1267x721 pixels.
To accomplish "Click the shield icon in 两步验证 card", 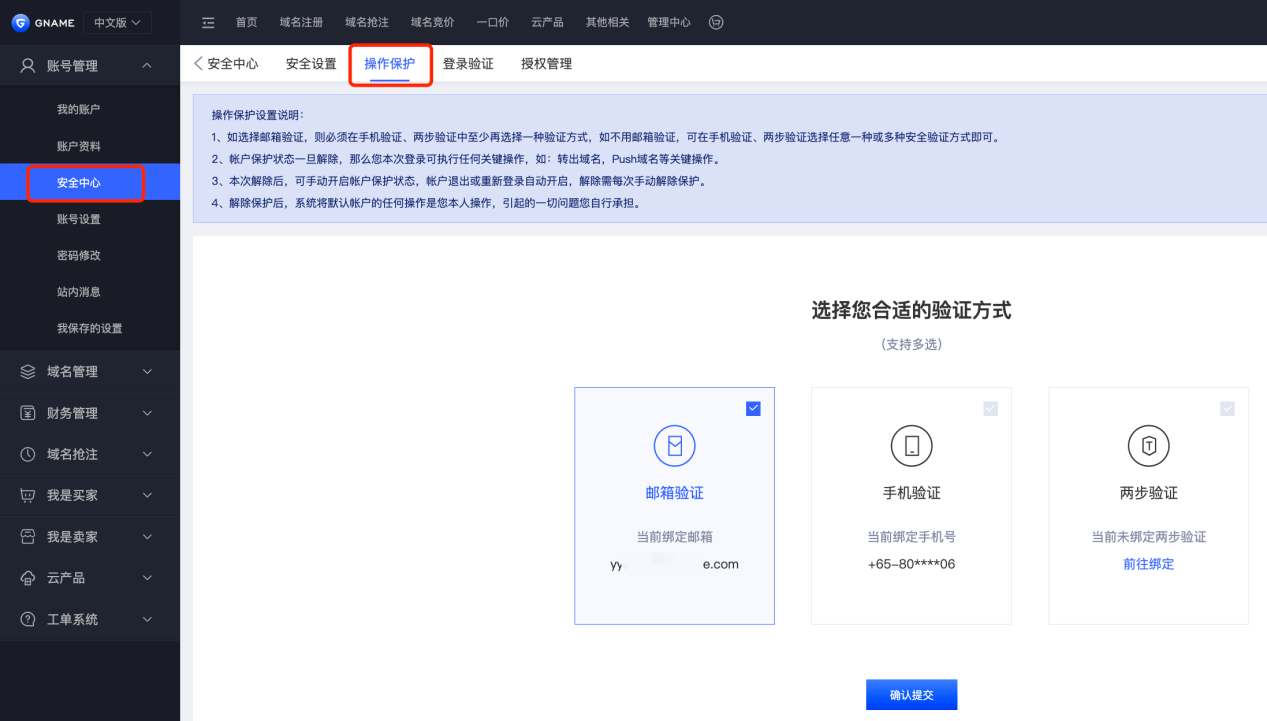I will click(1148, 446).
